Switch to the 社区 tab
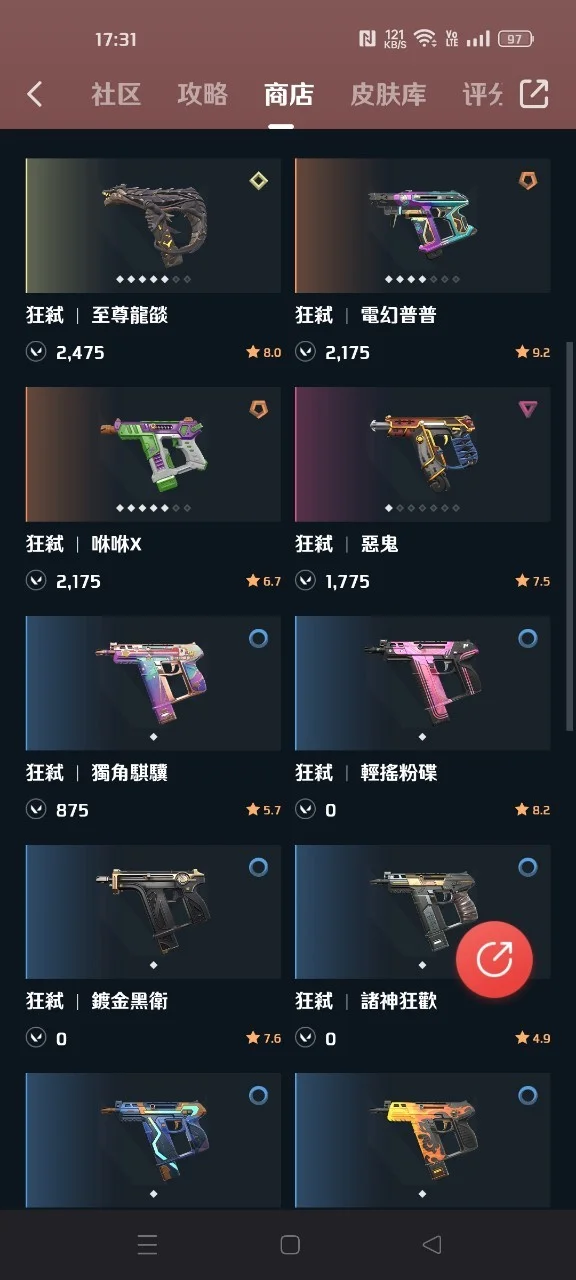 116,94
